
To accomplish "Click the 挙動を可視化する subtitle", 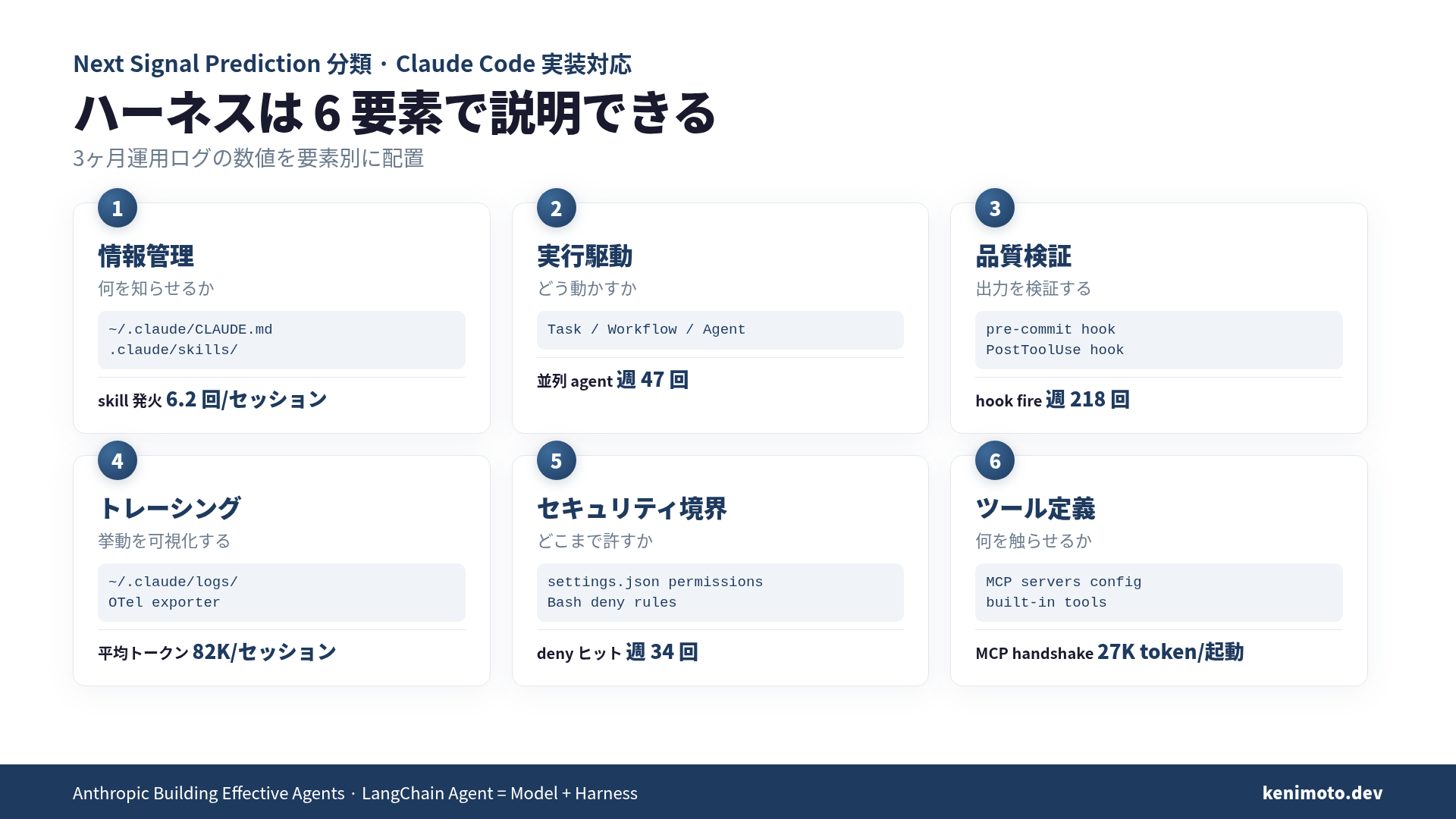I will coord(165,541).
